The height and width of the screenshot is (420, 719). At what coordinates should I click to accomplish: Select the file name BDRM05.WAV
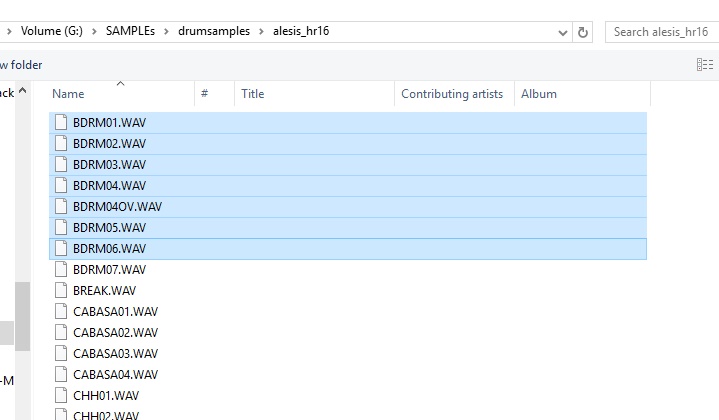coord(110,228)
